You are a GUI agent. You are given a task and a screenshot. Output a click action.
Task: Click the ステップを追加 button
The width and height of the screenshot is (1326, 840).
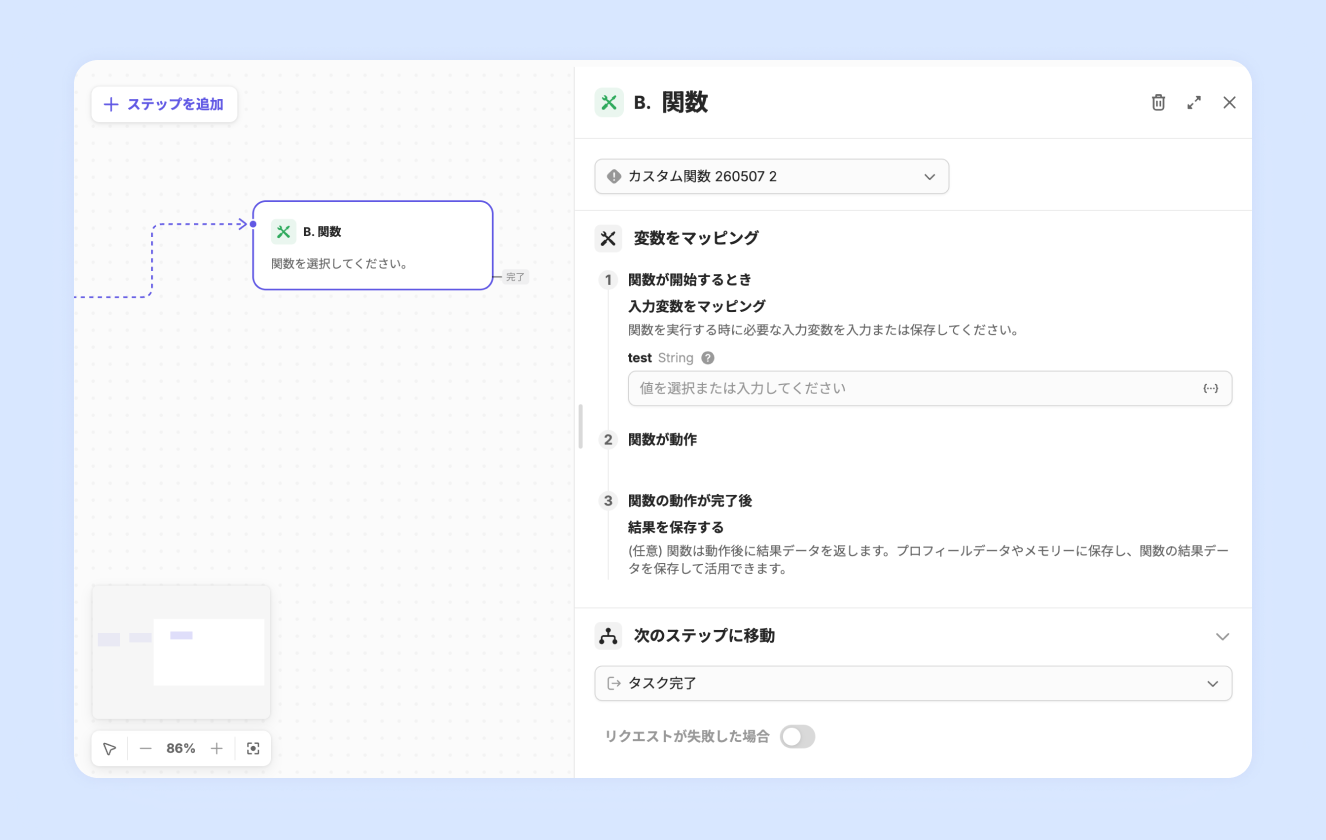click(164, 104)
